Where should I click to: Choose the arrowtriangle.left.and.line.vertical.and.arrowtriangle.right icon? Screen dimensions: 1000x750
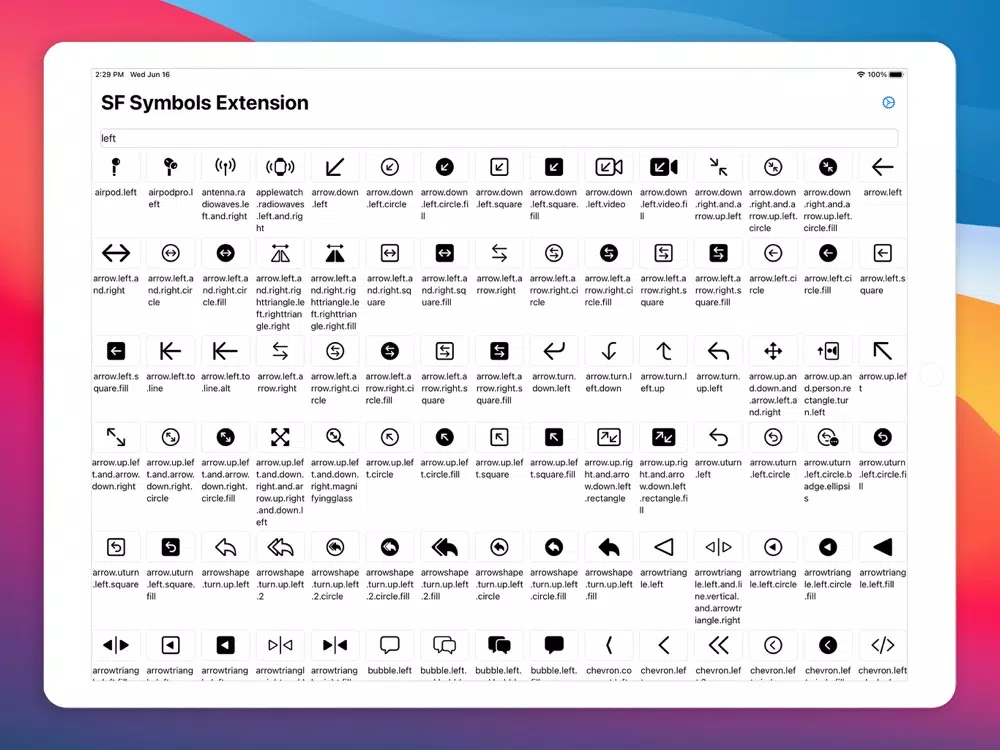click(718, 547)
